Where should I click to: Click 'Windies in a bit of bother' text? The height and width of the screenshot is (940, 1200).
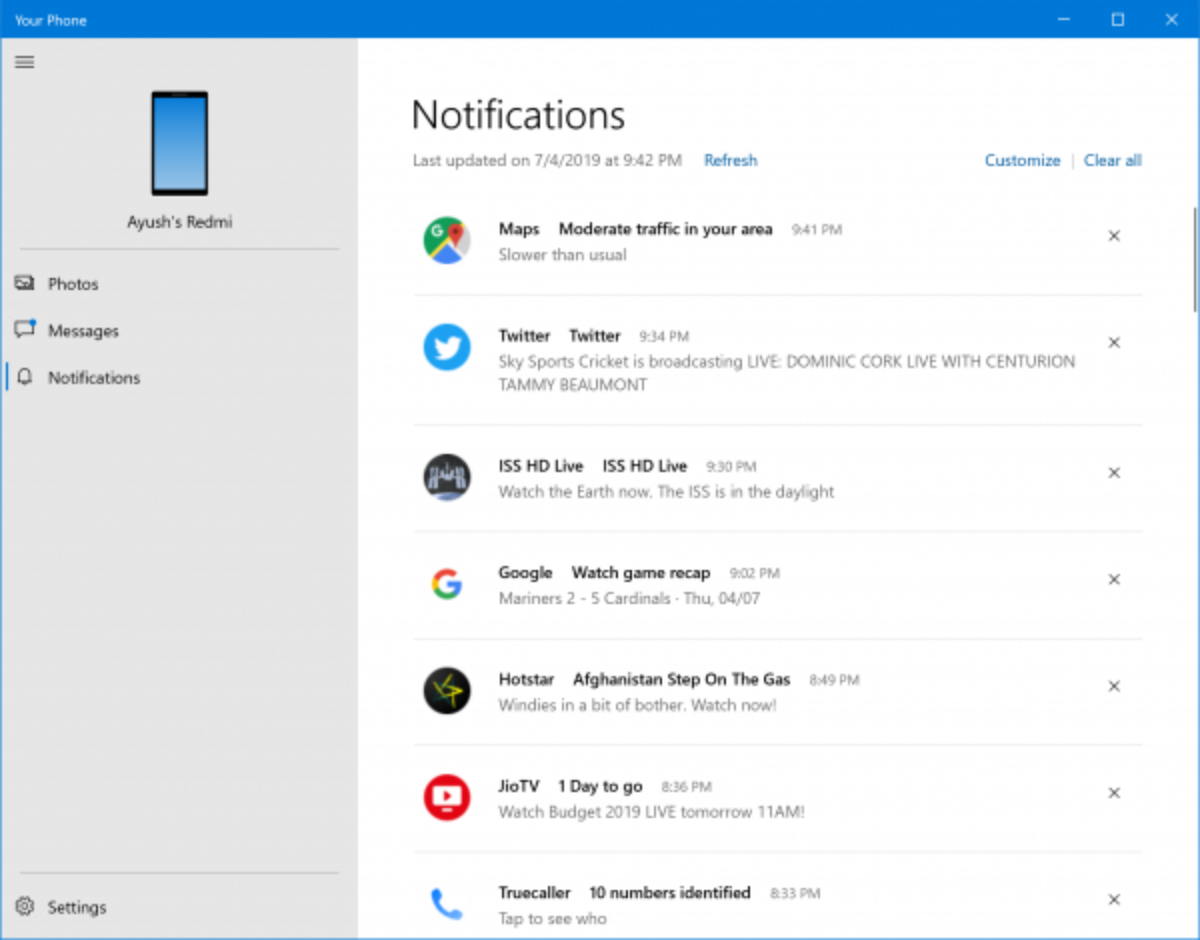pos(638,705)
